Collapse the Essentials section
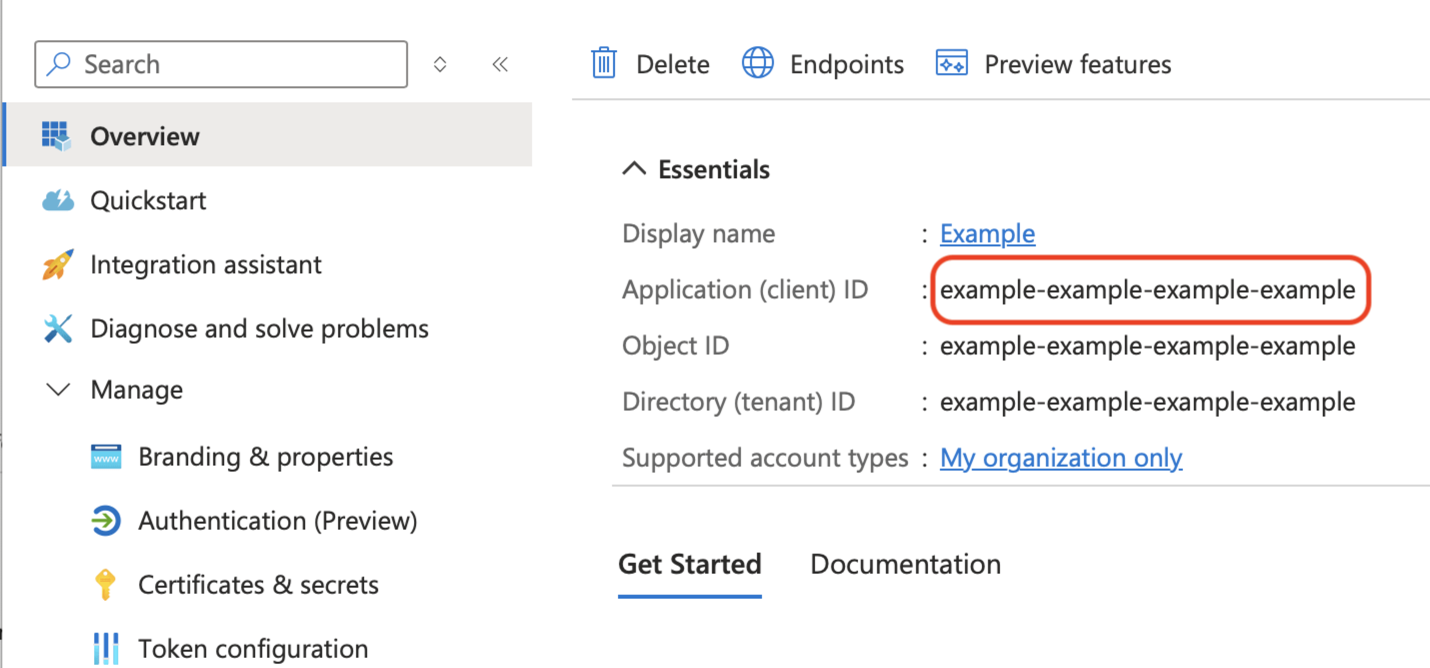This screenshot has height=668, width=1430. click(x=634, y=168)
